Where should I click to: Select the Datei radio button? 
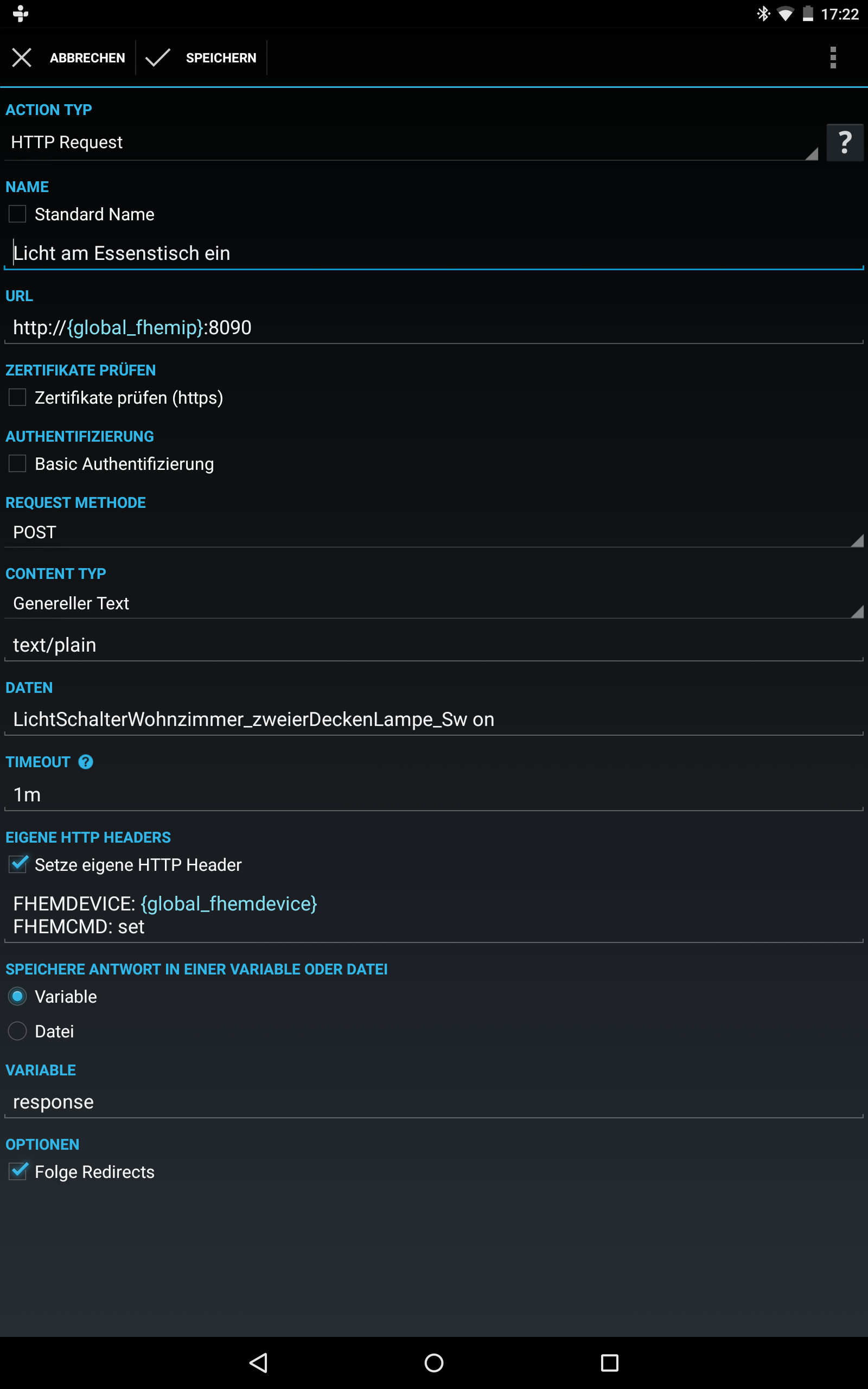point(17,1031)
